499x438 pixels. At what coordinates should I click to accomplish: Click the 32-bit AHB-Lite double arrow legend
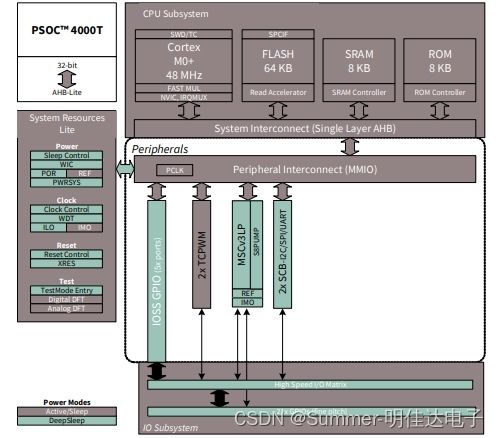click(x=67, y=79)
